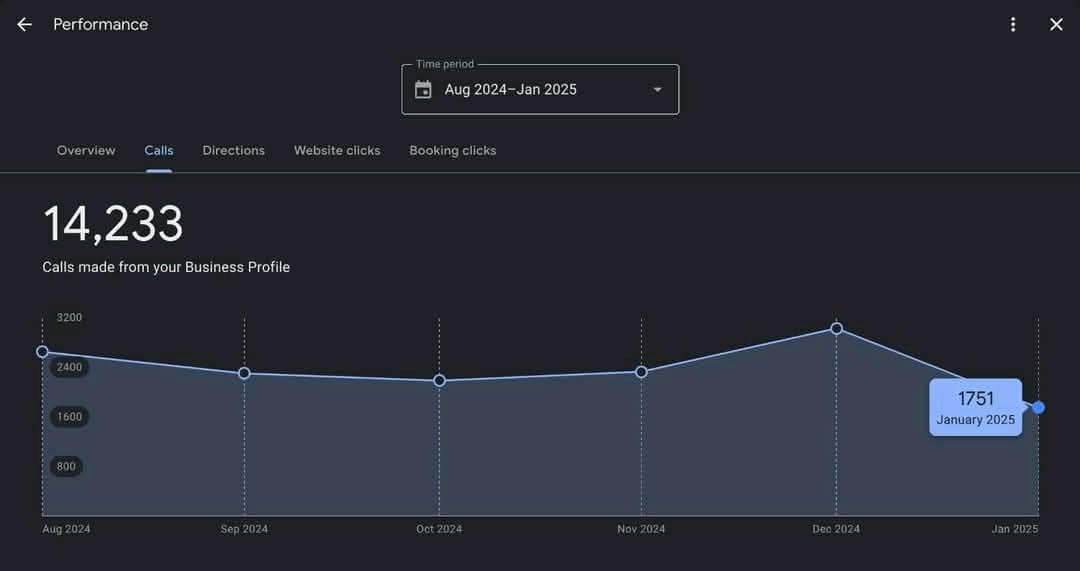Close the Performance panel with X
The height and width of the screenshot is (571, 1080).
pyautogui.click(x=1056, y=25)
